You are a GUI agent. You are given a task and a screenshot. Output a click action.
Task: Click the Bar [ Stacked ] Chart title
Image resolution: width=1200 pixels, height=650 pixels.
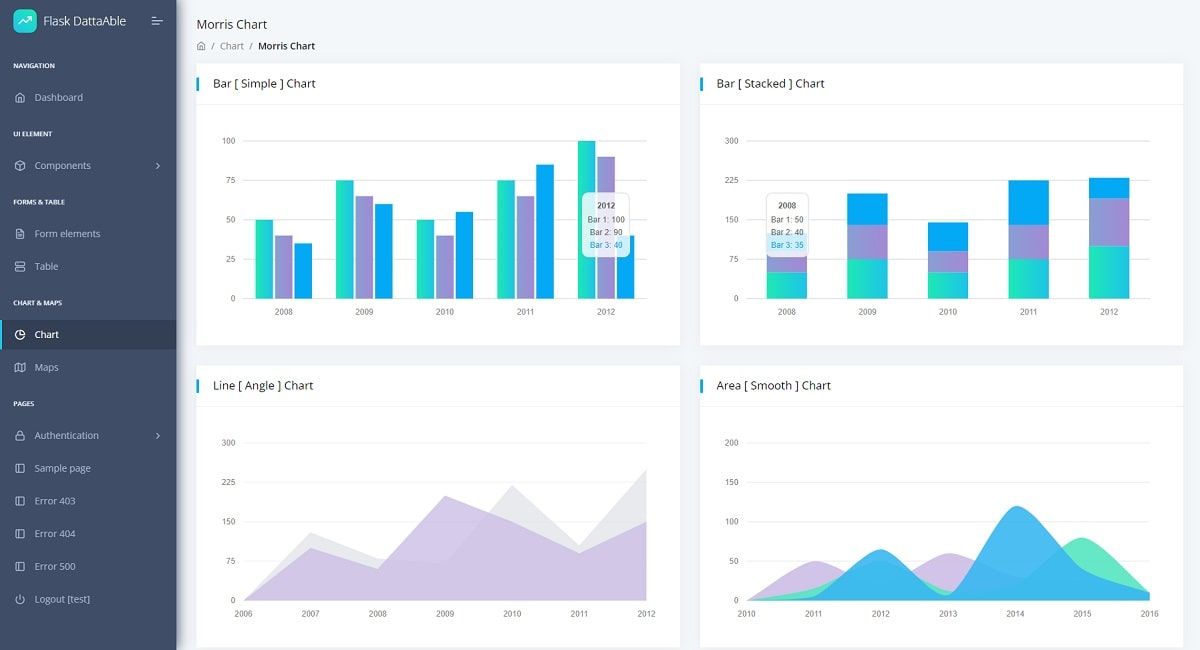point(770,84)
